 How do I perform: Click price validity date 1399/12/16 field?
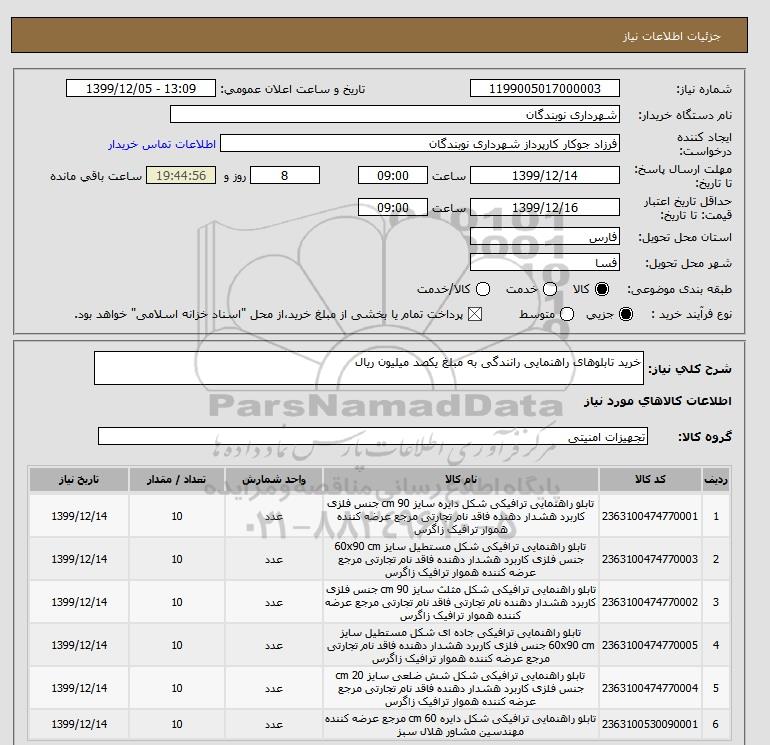pos(545,207)
